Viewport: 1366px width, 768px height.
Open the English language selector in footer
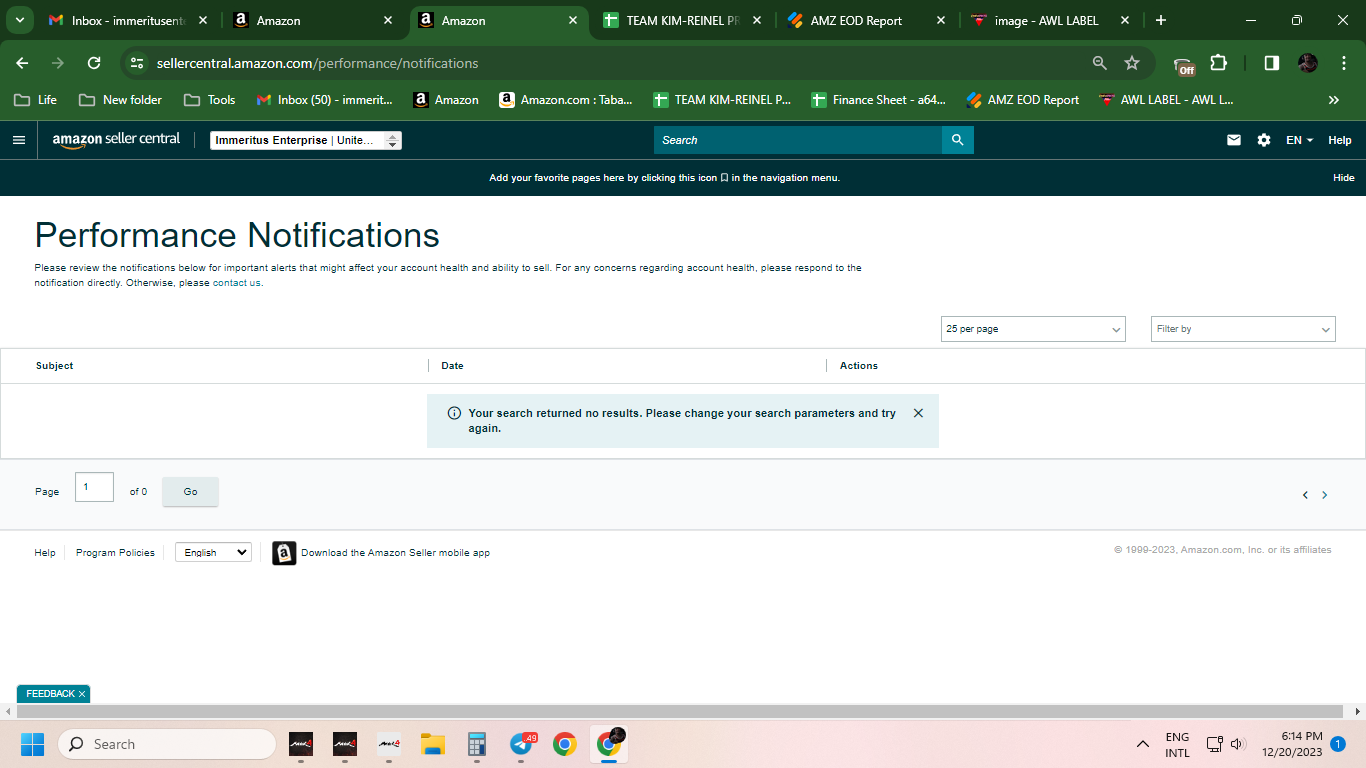click(213, 552)
